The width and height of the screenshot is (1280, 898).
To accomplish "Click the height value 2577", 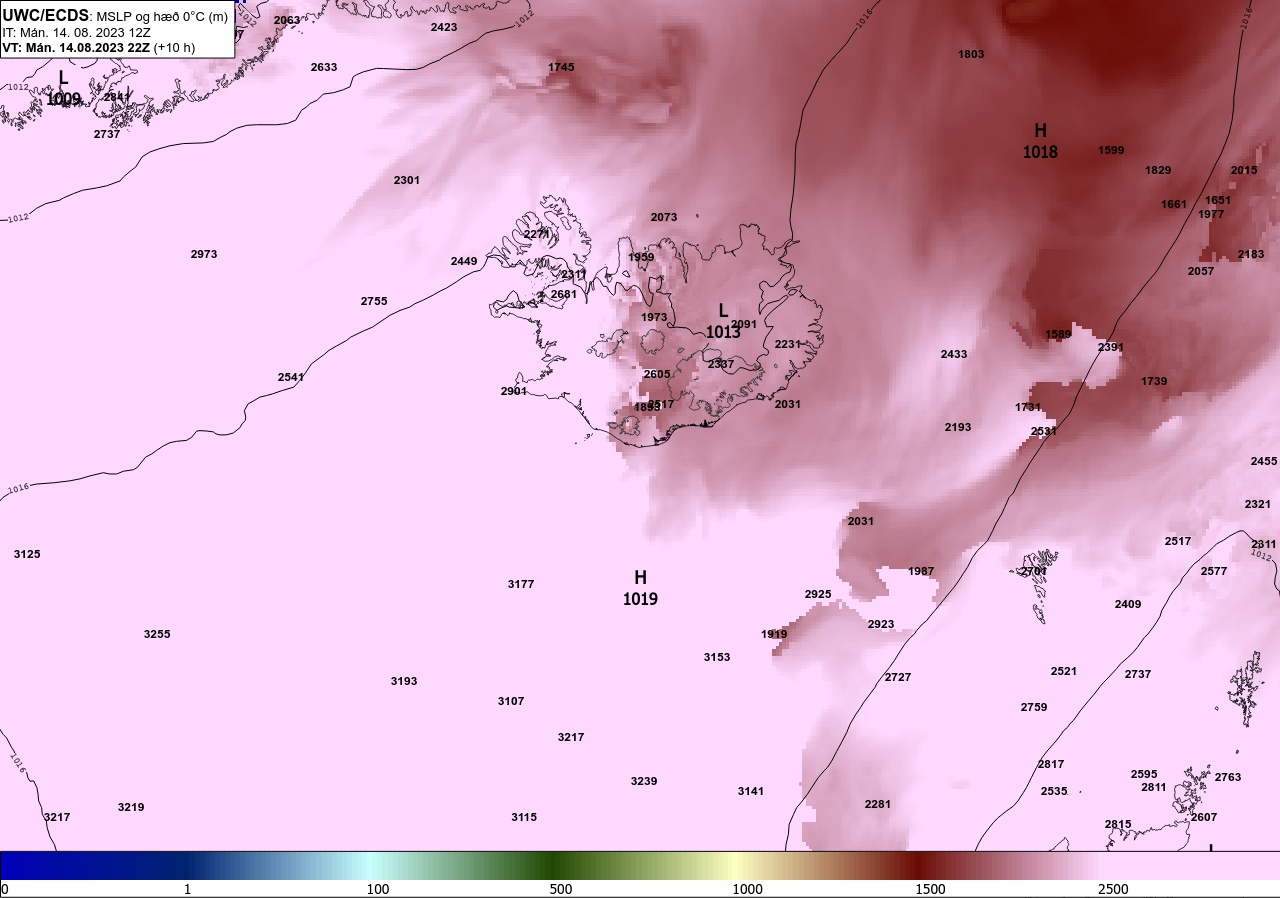I will [x=1214, y=571].
